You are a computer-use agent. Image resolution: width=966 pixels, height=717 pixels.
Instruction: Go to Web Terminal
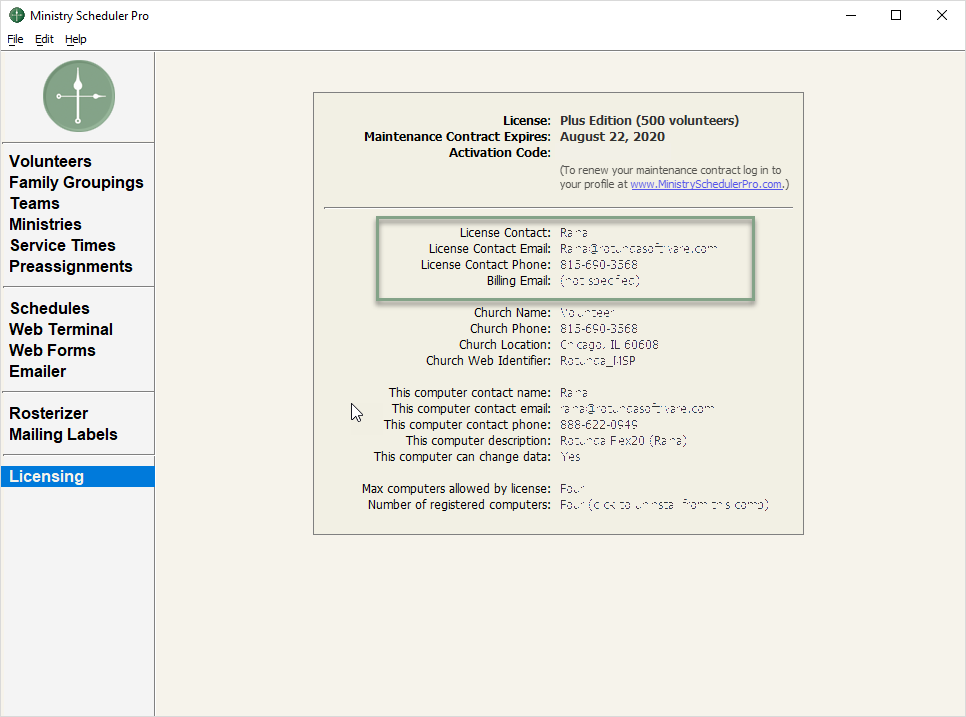[60, 329]
